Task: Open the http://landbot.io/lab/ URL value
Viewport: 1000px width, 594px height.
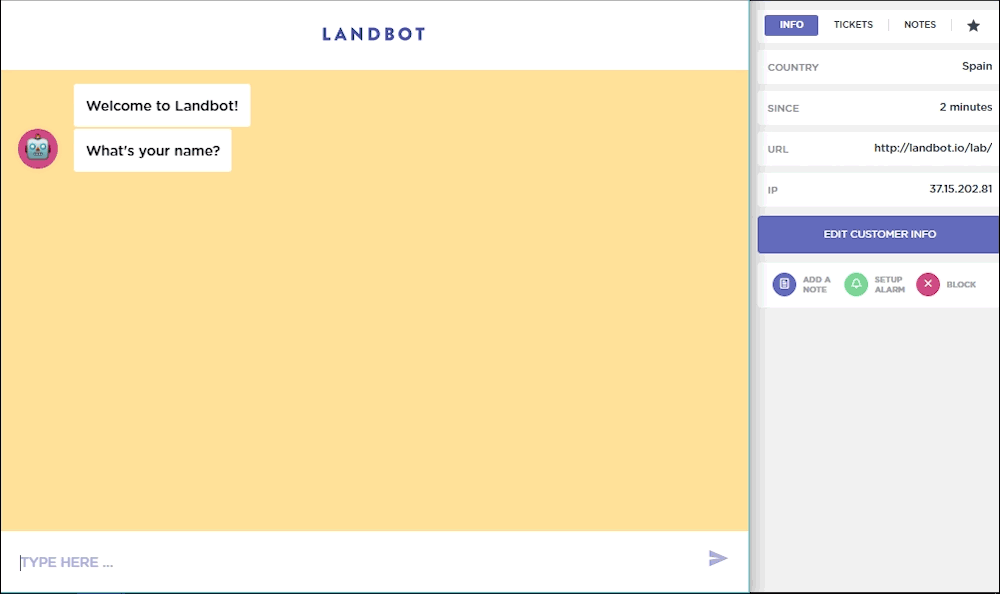Action: 933,148
